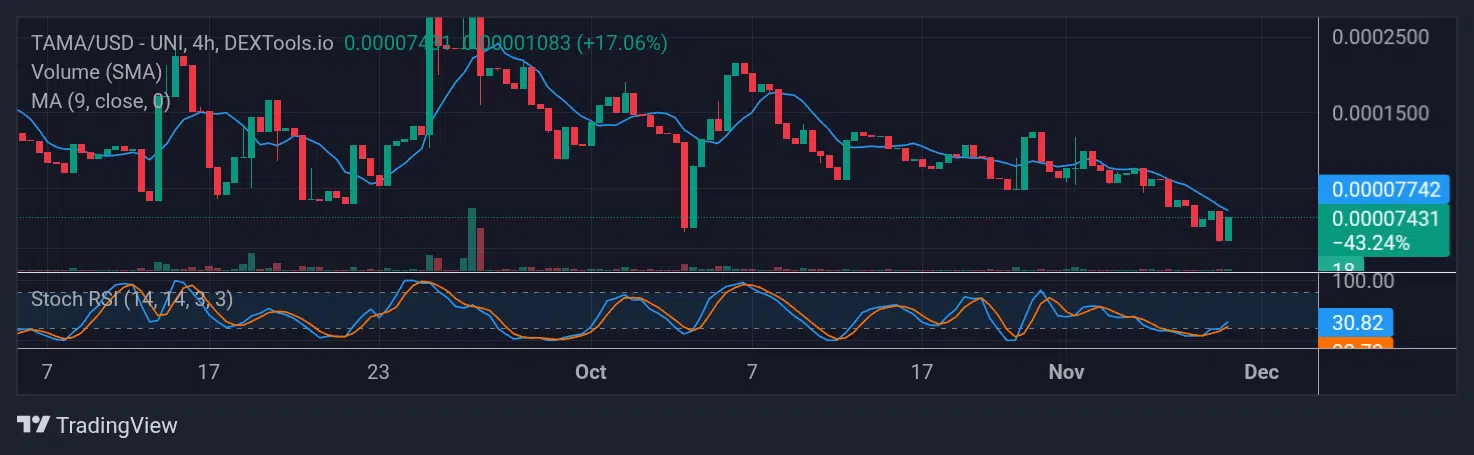Click the 23 date on time axis
The height and width of the screenshot is (455, 1474).
377,372
